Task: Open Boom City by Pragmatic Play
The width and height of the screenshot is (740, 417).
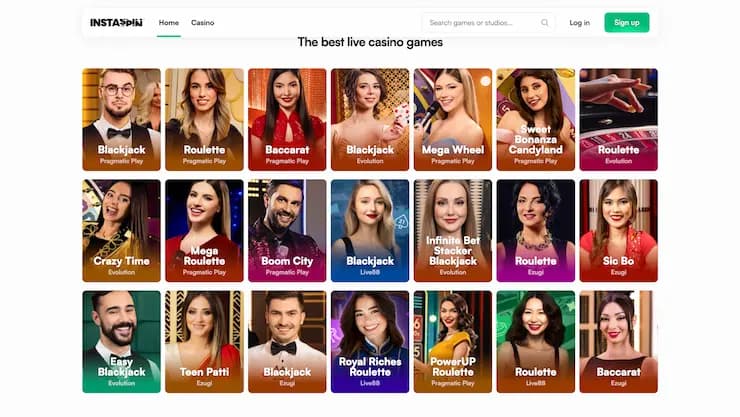Action: 287,231
